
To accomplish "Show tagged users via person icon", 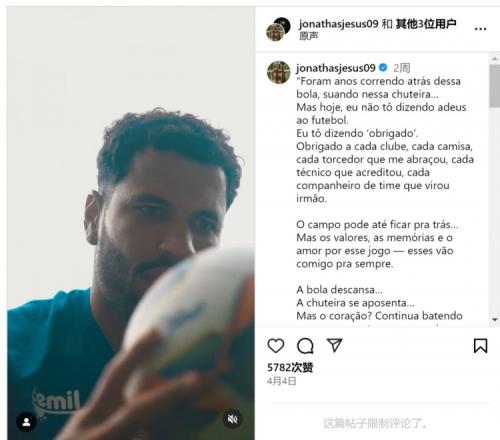I will (26, 422).
